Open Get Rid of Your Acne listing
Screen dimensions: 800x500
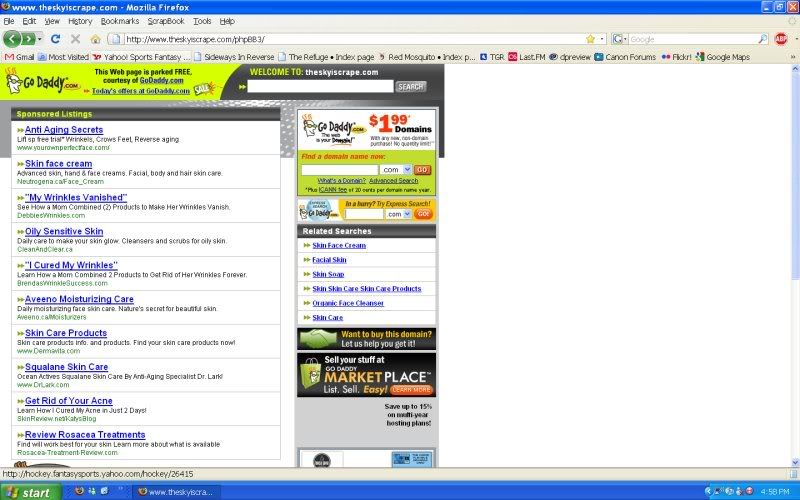pos(68,401)
